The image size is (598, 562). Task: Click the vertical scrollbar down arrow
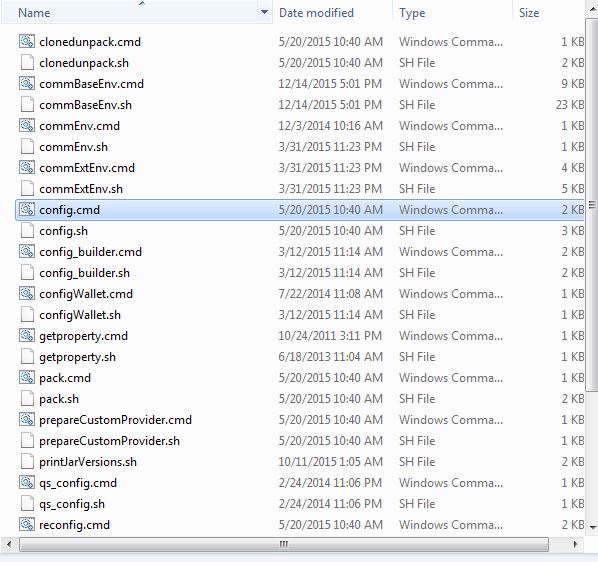(x=592, y=527)
